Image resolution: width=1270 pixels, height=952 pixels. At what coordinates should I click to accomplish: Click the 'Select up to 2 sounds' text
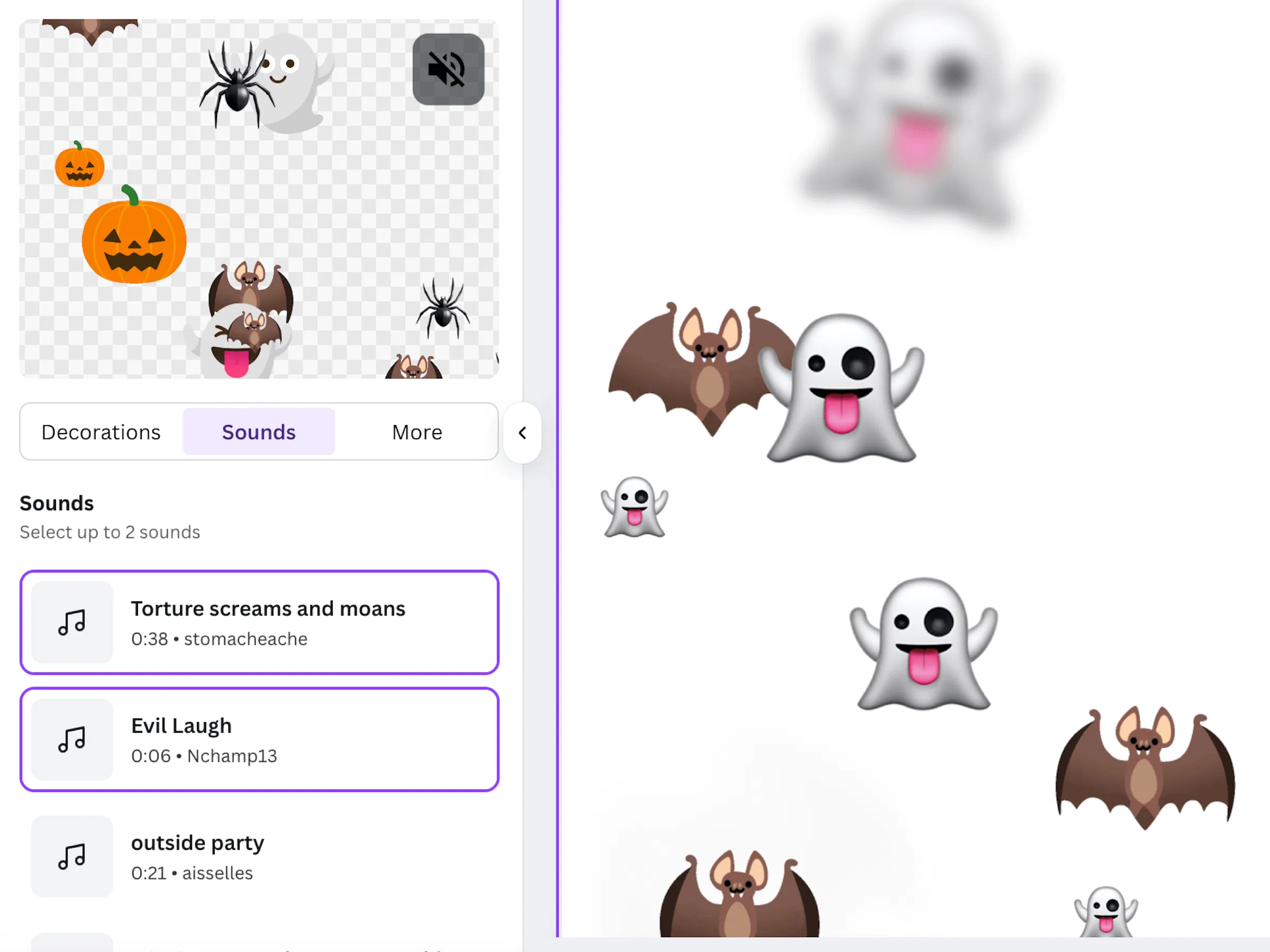(x=110, y=532)
